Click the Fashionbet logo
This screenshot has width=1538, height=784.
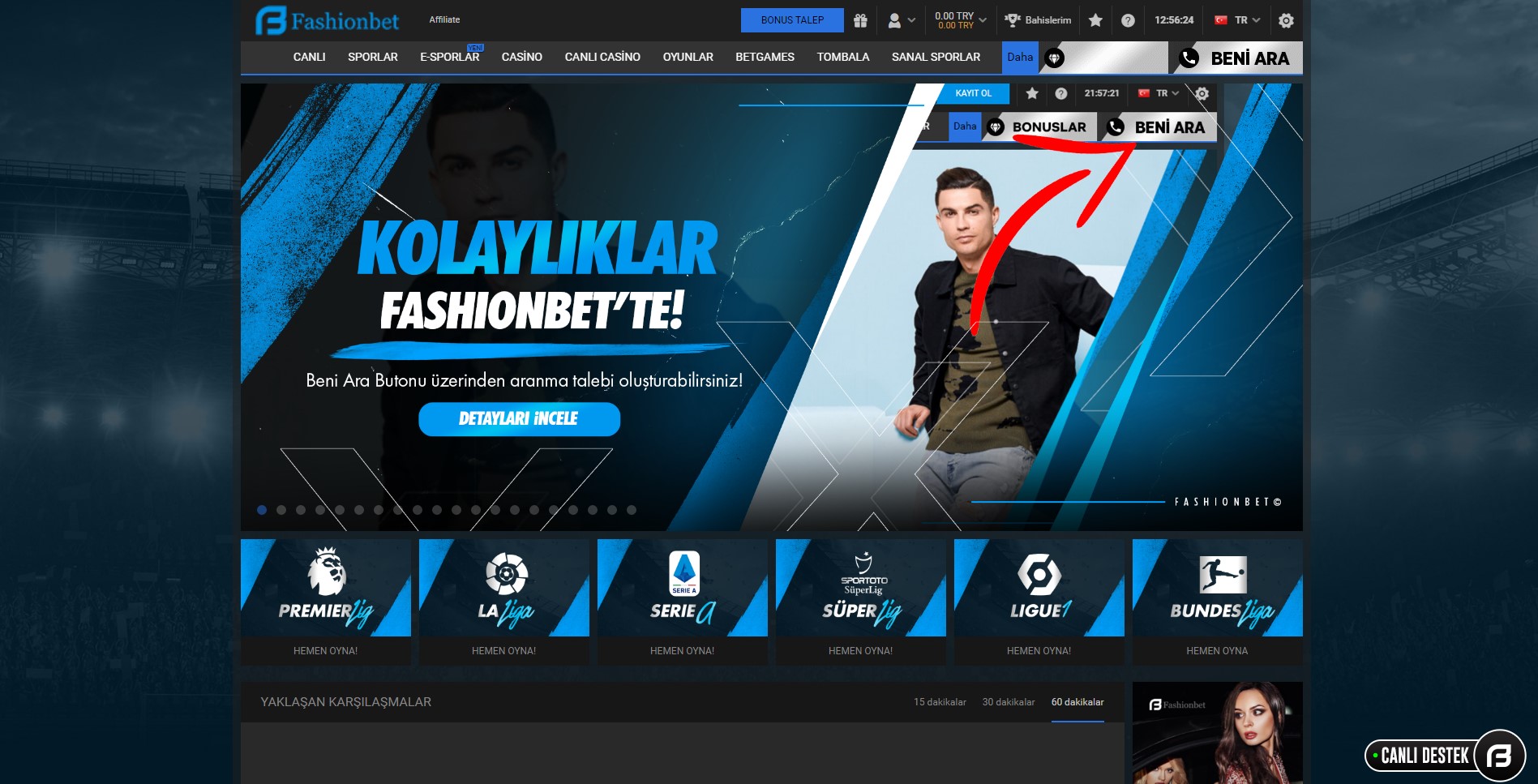click(x=328, y=20)
